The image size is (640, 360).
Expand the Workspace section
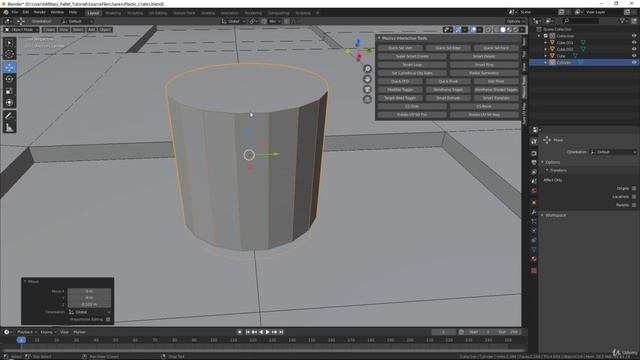555,215
